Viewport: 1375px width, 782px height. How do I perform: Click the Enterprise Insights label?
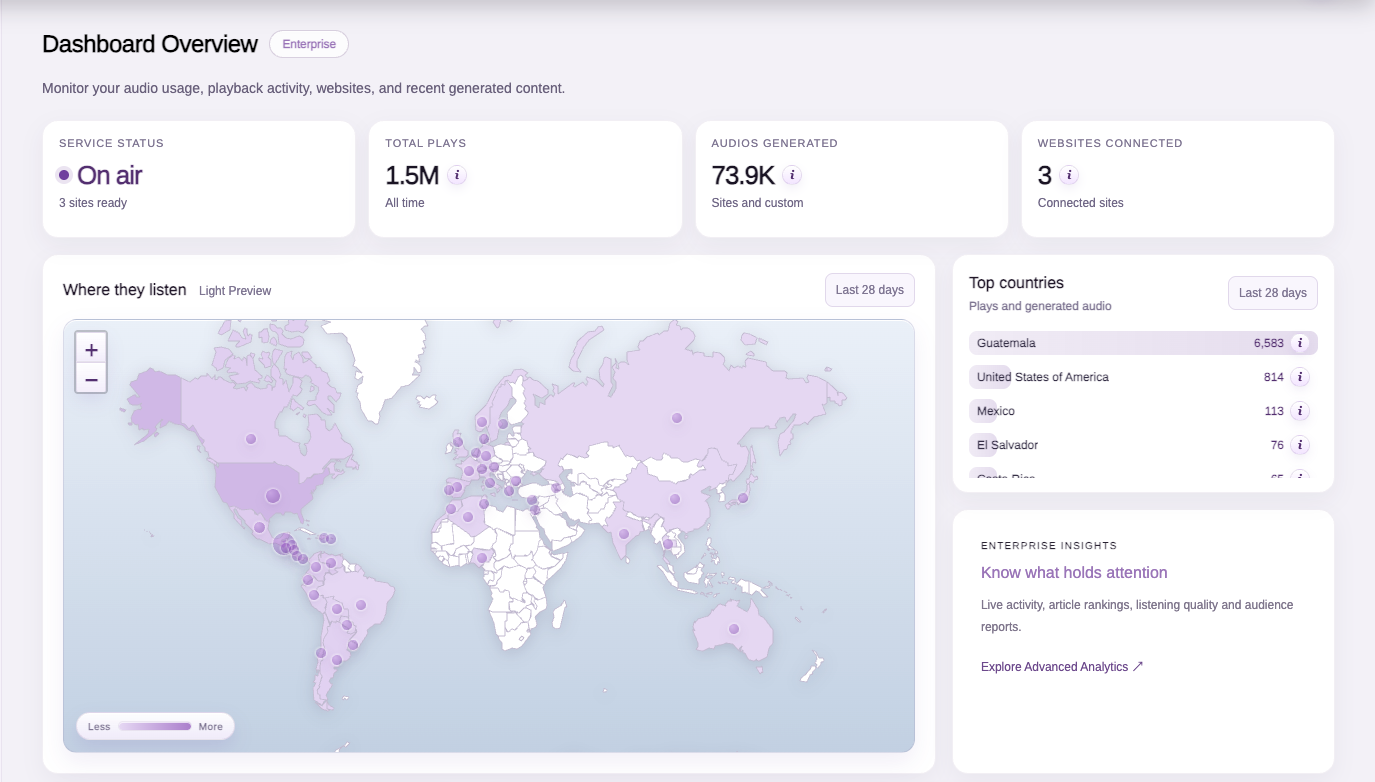tap(1049, 546)
